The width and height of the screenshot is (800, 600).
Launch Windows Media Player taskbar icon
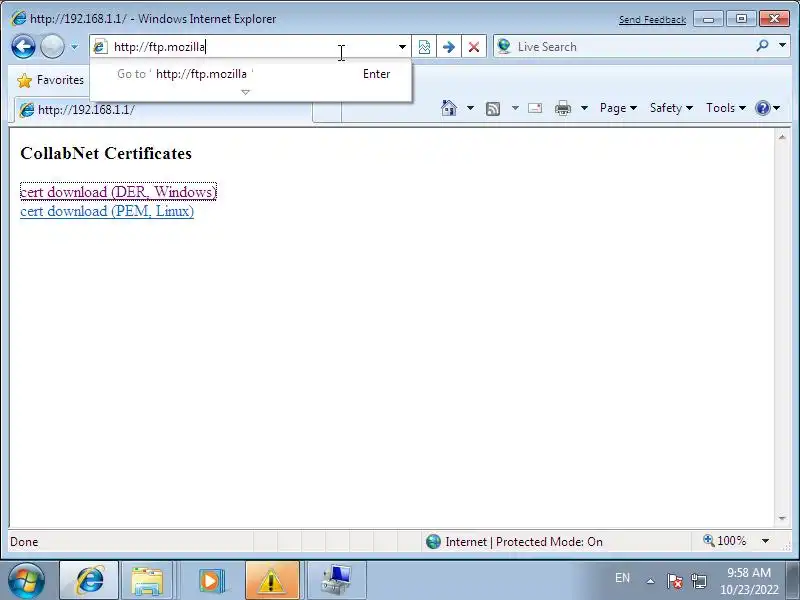[210, 580]
